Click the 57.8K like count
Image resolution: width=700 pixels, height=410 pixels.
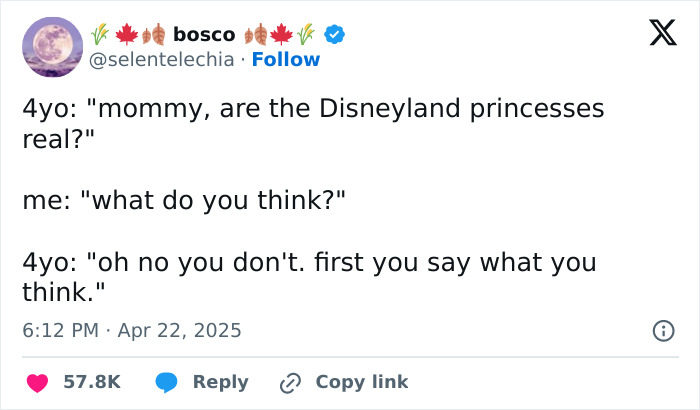[x=92, y=382]
